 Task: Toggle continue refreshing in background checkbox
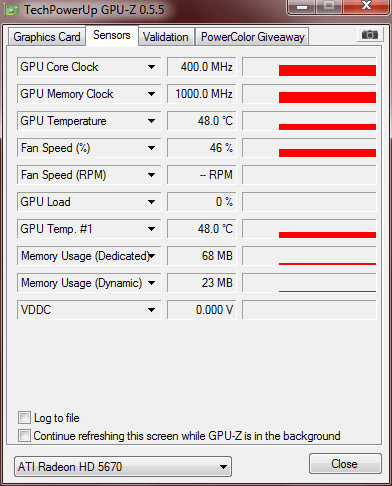pyautogui.click(x=24, y=435)
